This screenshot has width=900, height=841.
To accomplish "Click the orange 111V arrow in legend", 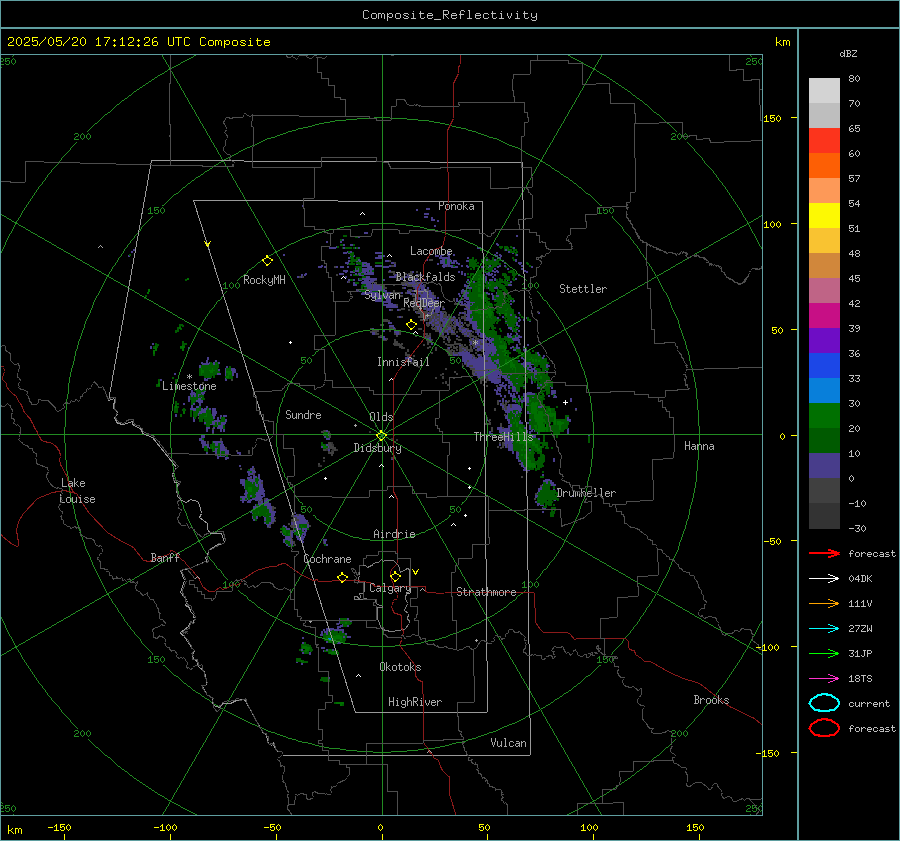I will coord(824,603).
